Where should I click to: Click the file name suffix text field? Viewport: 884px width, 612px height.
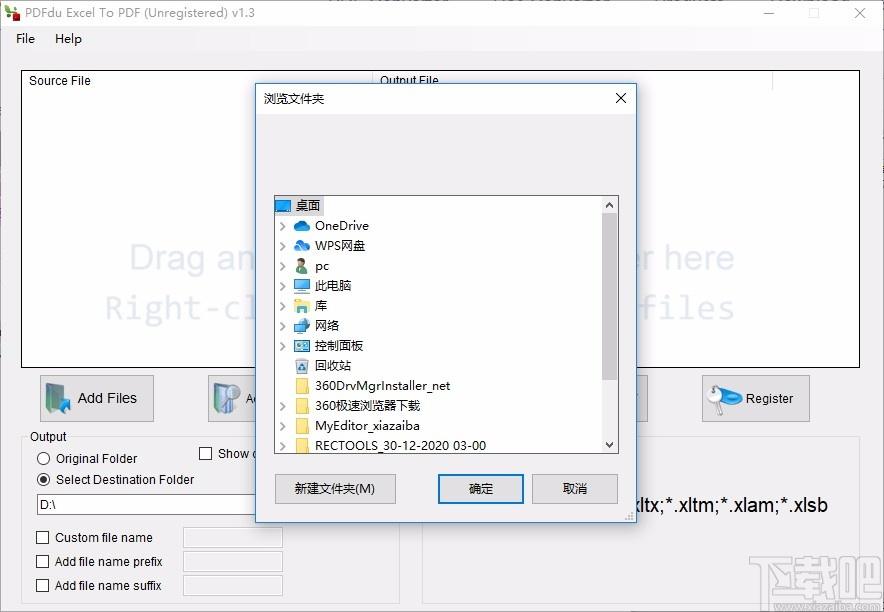point(232,586)
